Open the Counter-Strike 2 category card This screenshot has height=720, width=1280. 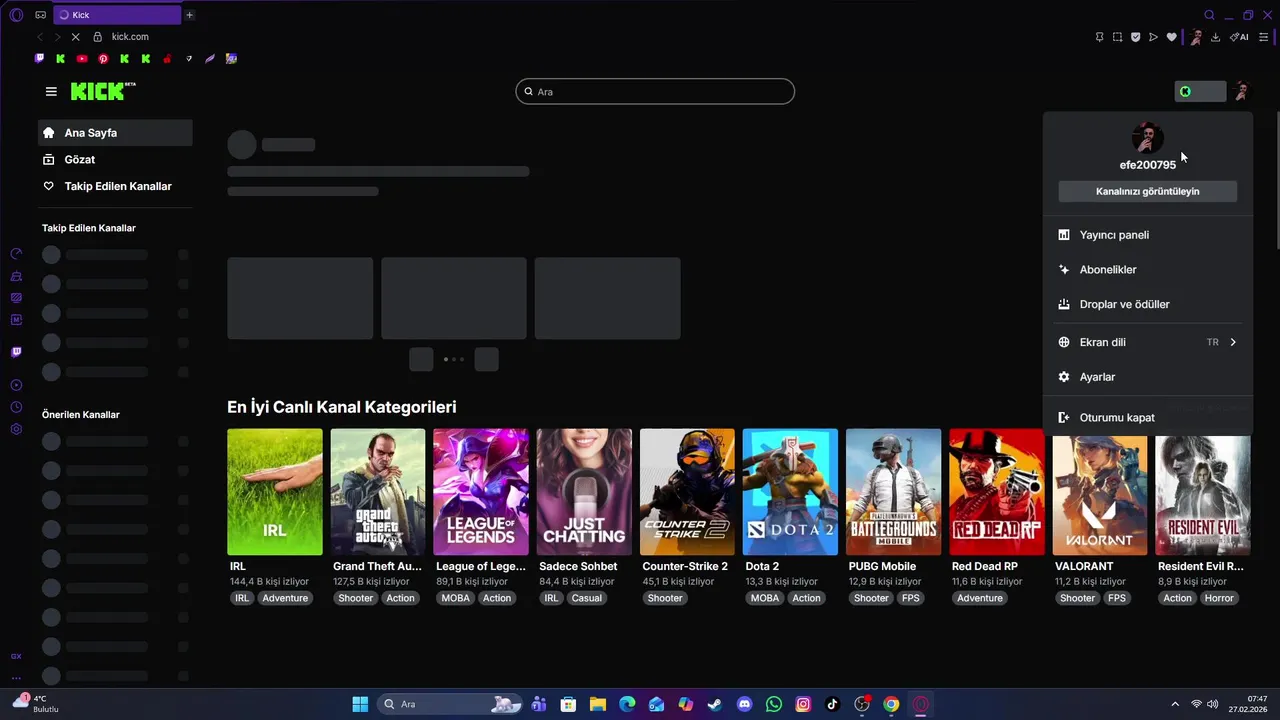(x=687, y=492)
